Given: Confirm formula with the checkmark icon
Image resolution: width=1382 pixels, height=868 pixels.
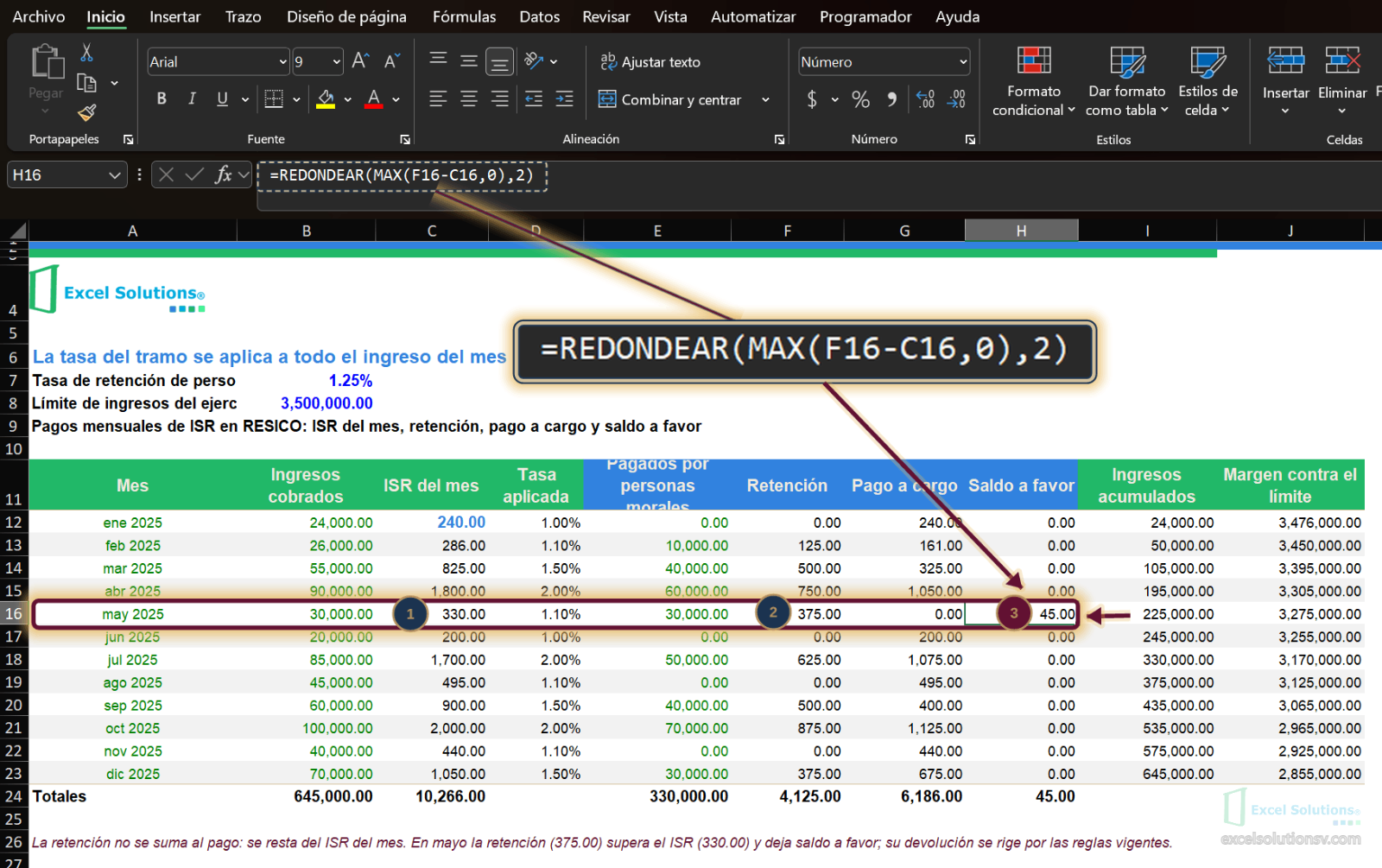Looking at the screenshot, I should coord(195,174).
